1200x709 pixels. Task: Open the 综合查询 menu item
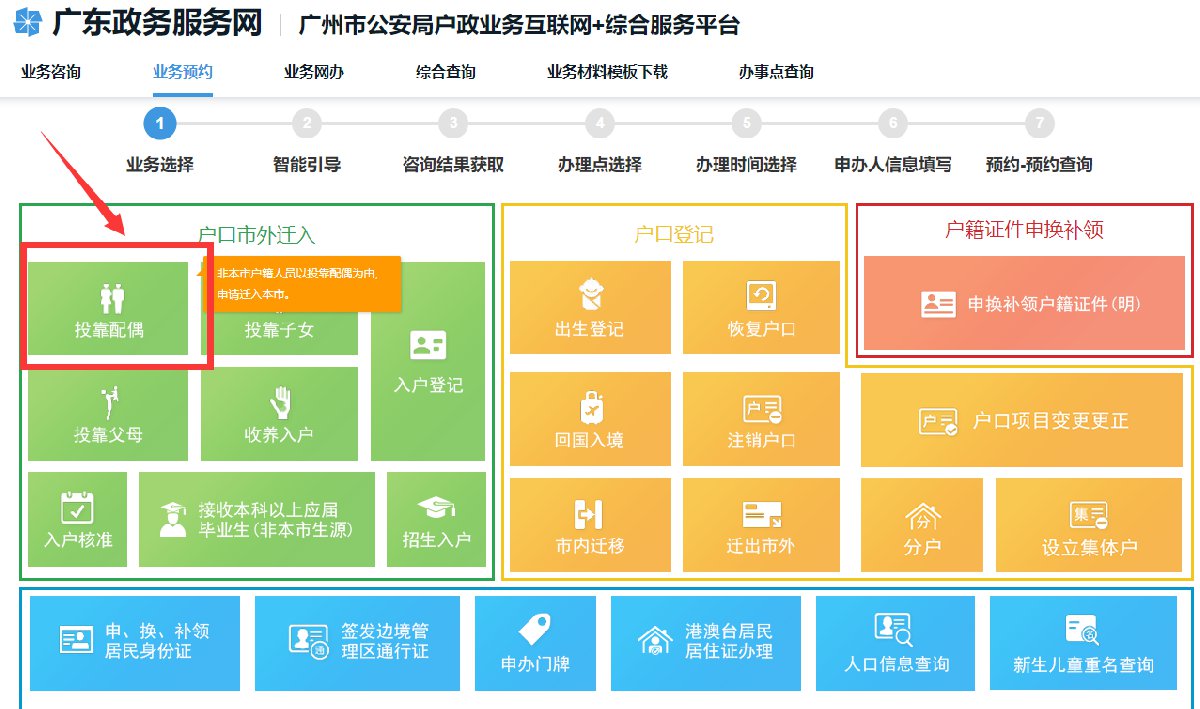pos(443,71)
